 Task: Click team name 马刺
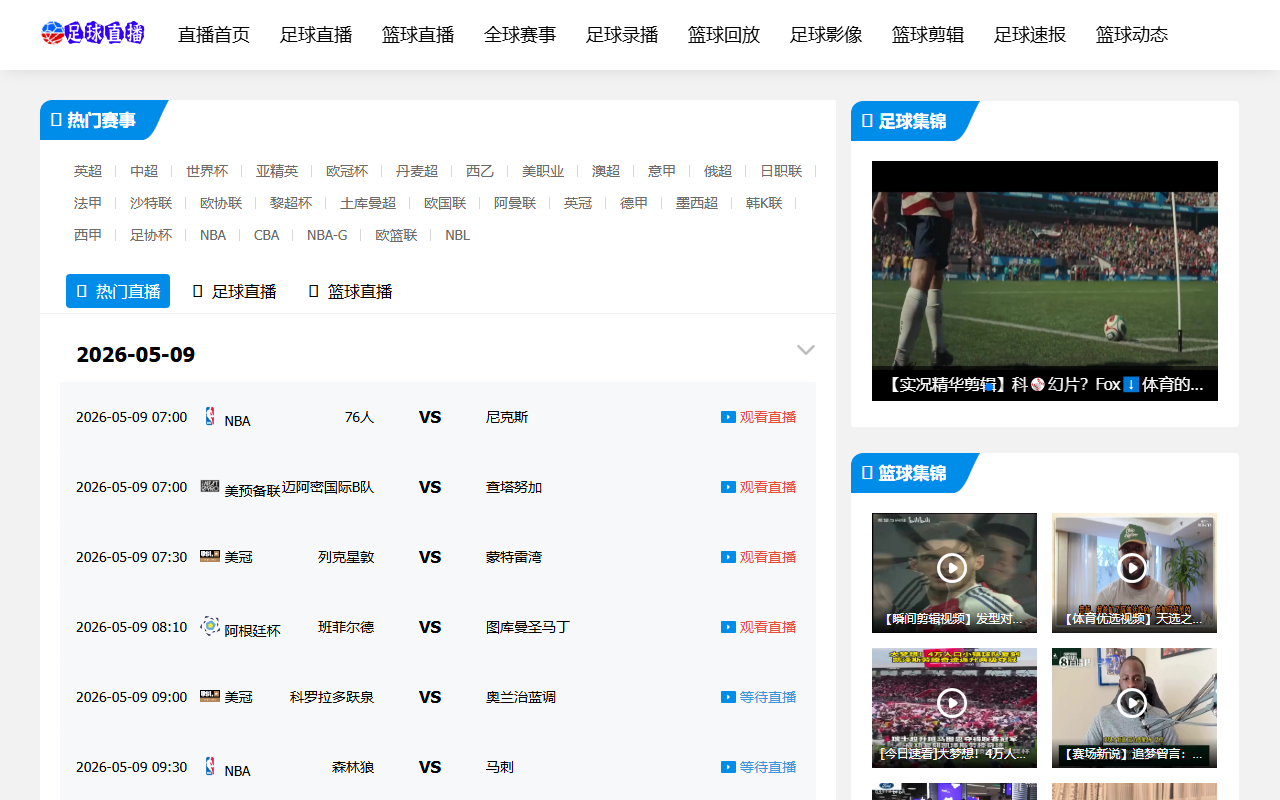[x=500, y=767]
